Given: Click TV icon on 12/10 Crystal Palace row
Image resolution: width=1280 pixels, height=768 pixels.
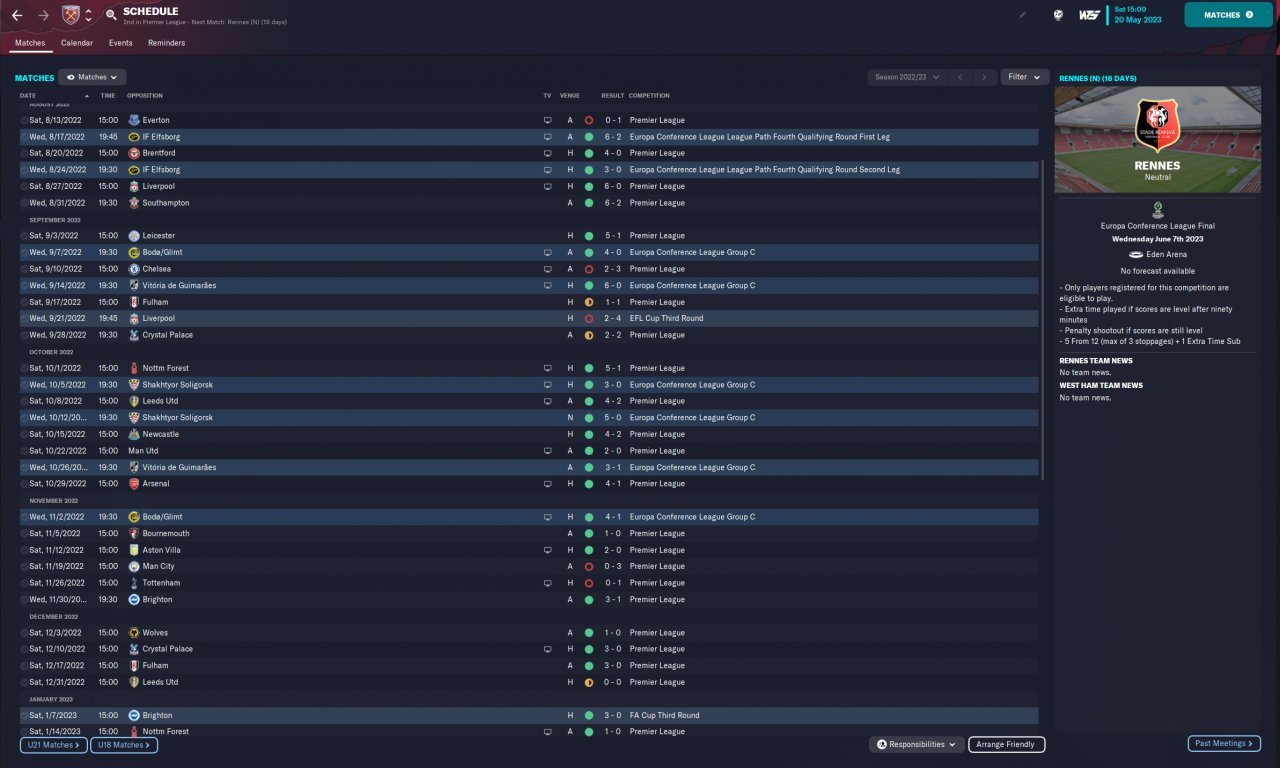Looking at the screenshot, I should (547, 649).
